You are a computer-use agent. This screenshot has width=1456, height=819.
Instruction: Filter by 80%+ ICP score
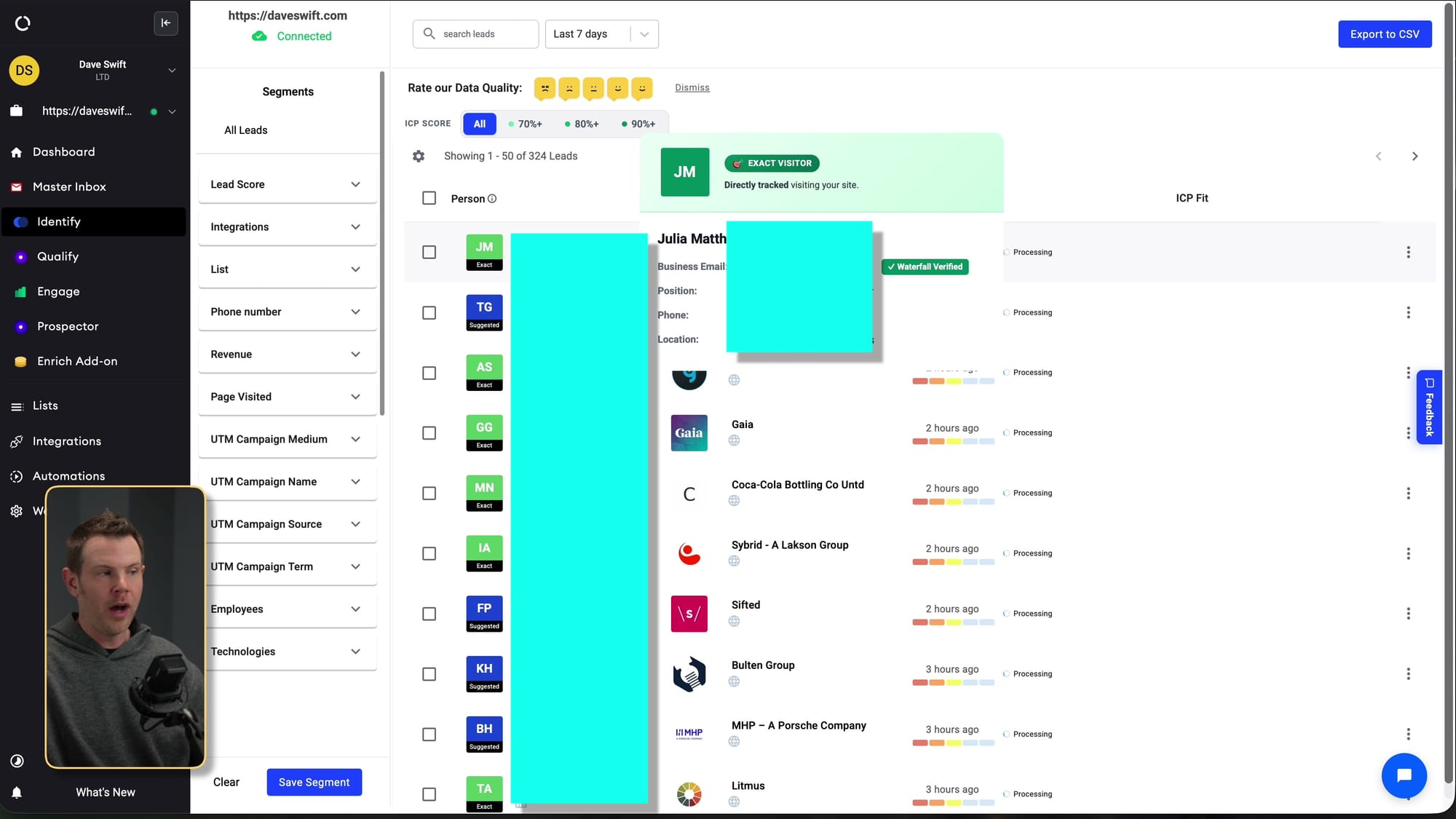point(582,124)
